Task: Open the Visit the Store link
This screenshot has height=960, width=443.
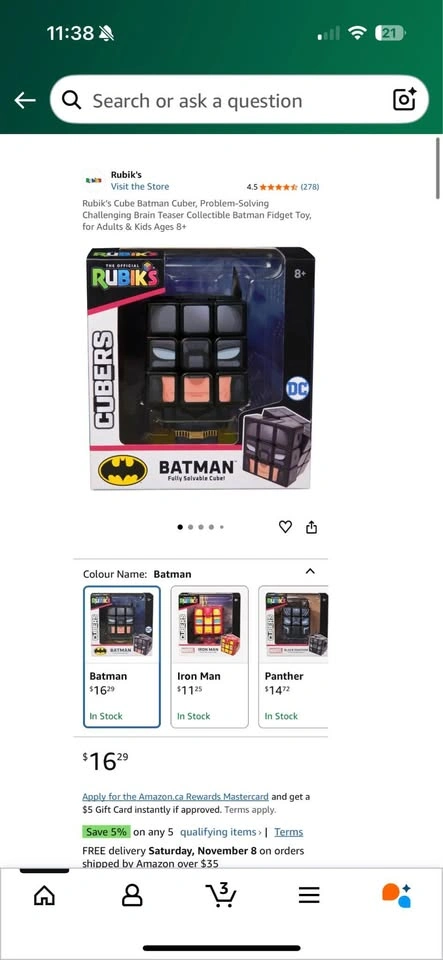Action: [140, 186]
